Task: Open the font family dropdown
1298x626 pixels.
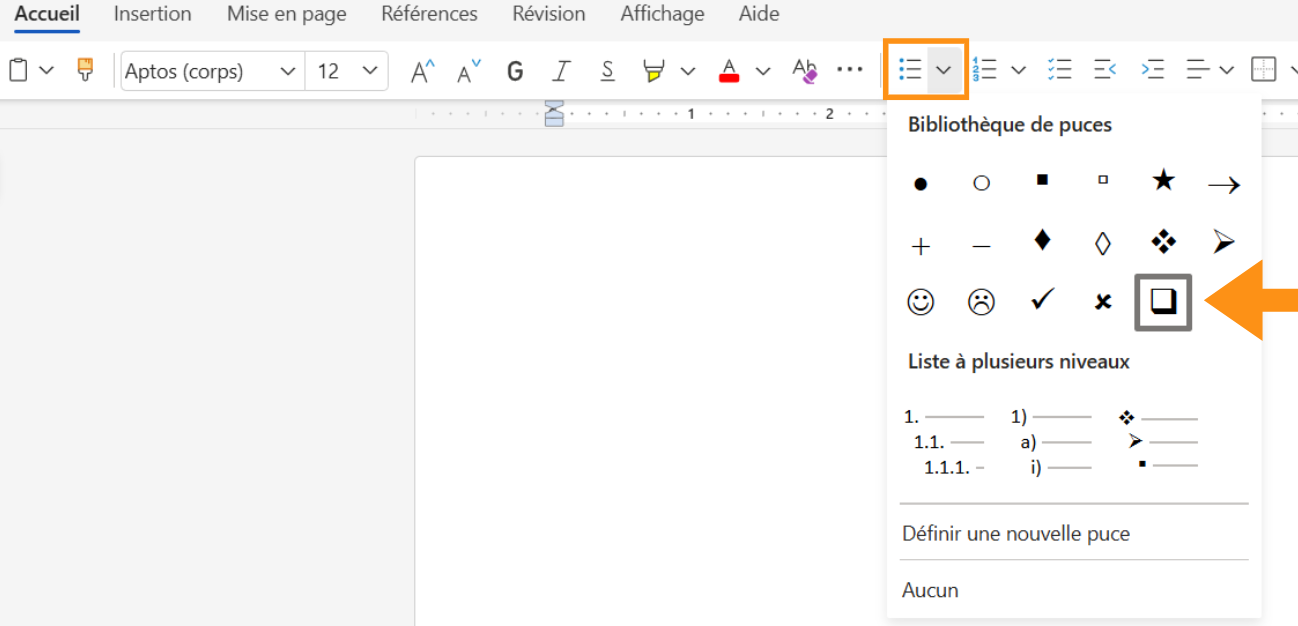Action: pyautogui.click(x=288, y=70)
